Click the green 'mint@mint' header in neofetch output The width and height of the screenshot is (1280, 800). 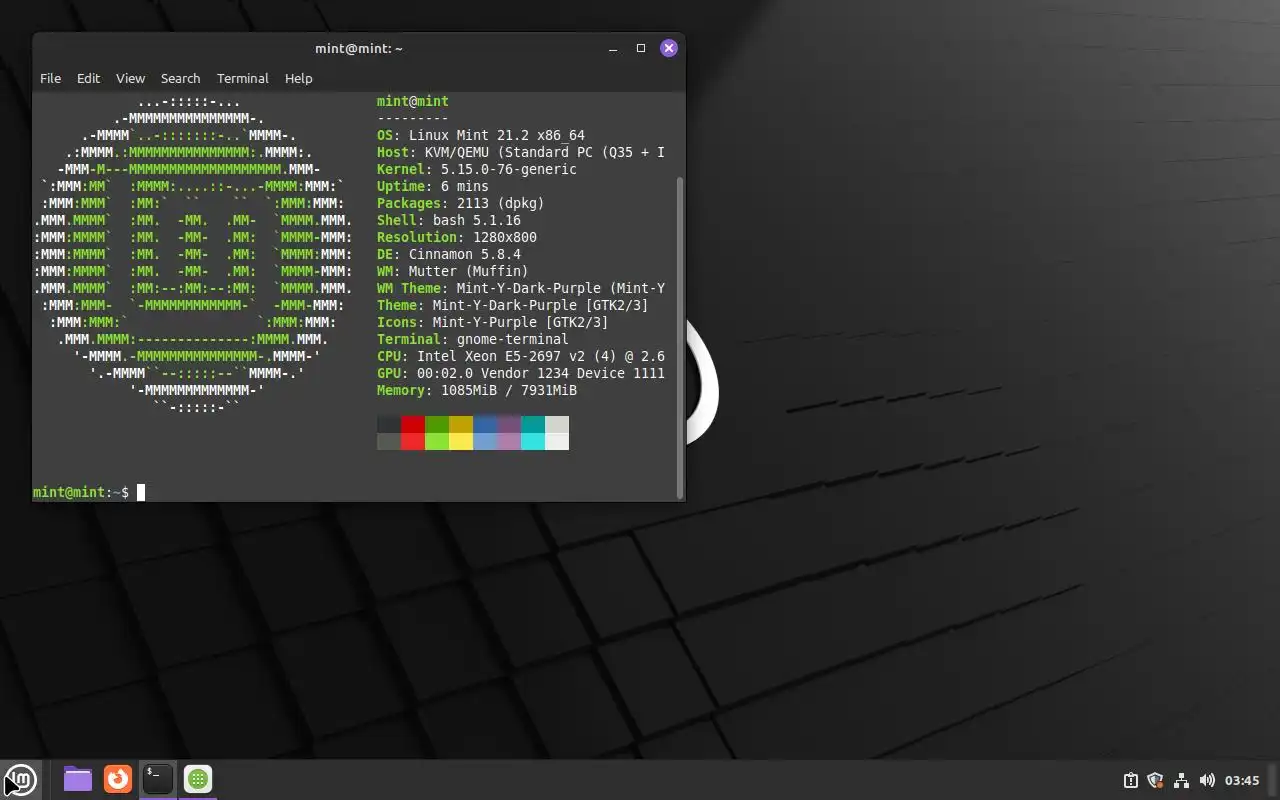413,101
